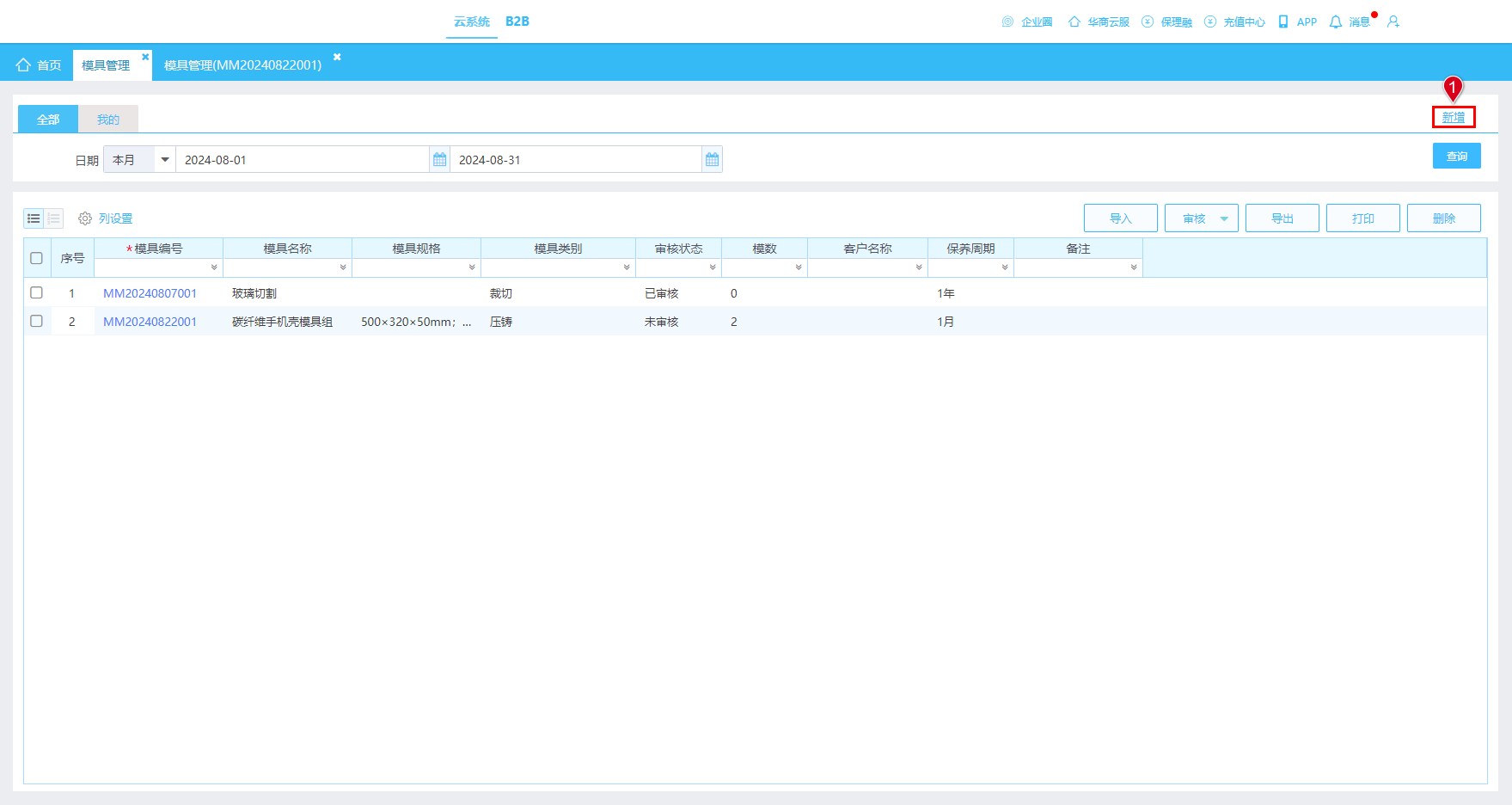This screenshot has height=805, width=1512.
Task: Expand the 审核 button dropdown arrow
Action: click(1224, 218)
